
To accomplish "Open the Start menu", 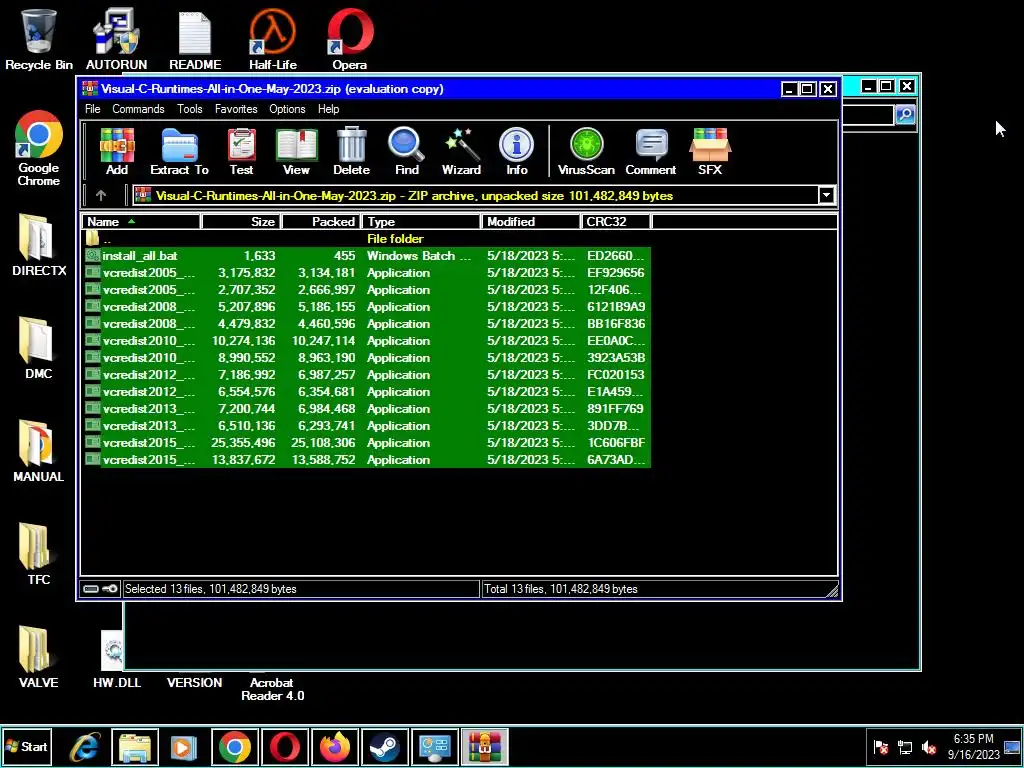I will [27, 746].
